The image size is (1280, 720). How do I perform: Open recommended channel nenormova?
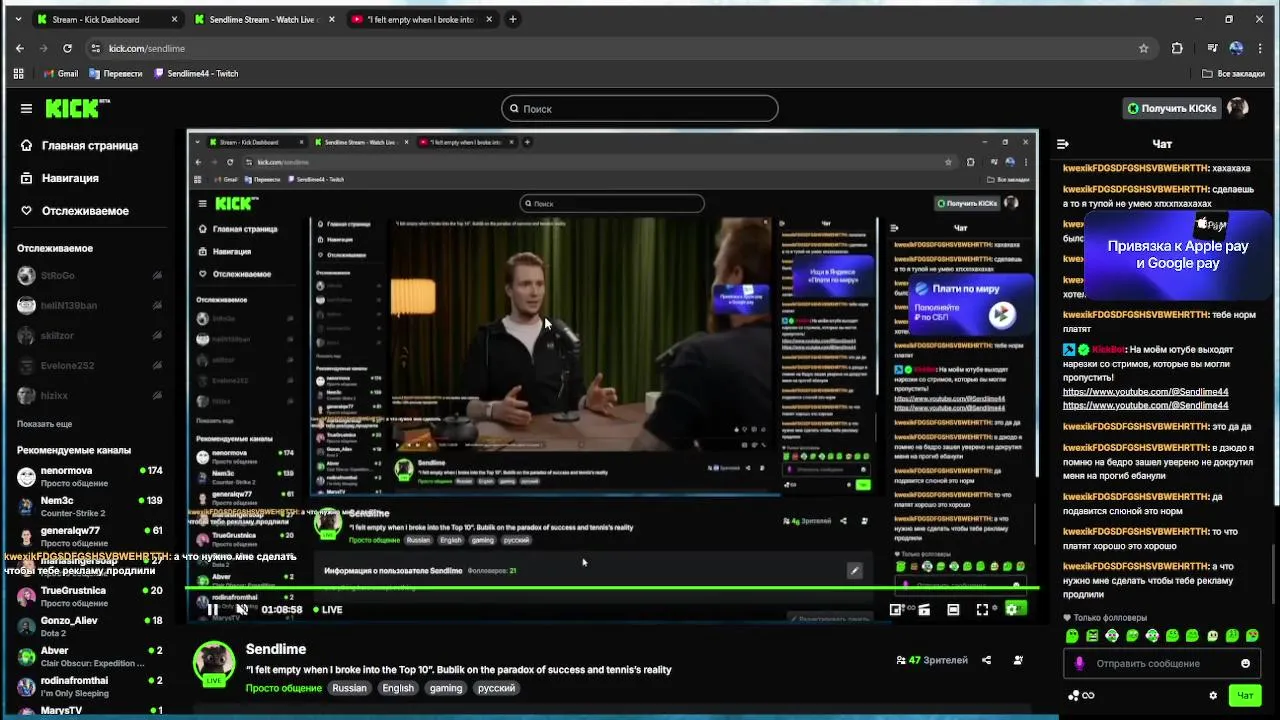(x=90, y=476)
